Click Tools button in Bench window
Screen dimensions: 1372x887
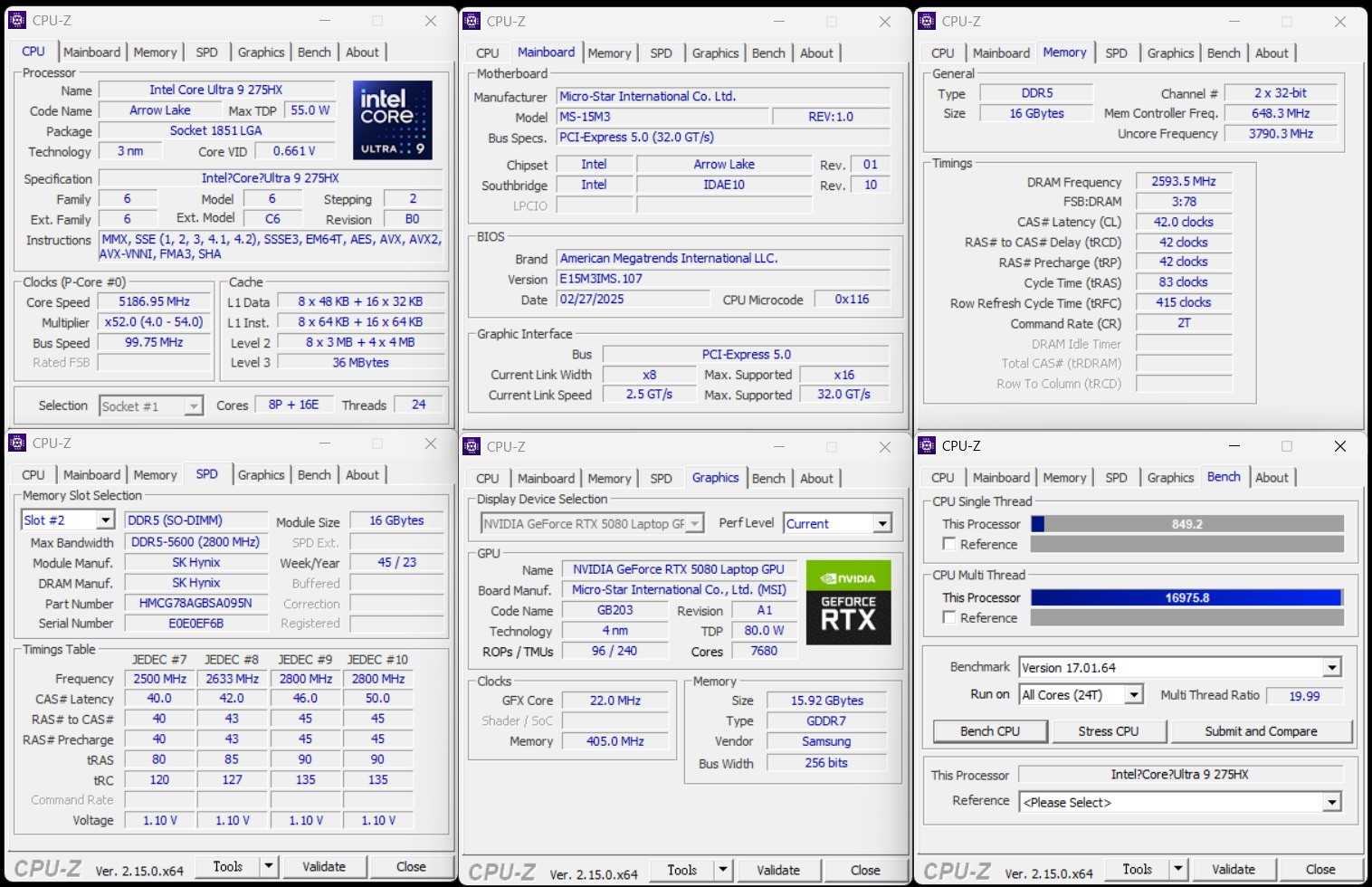(1138, 869)
